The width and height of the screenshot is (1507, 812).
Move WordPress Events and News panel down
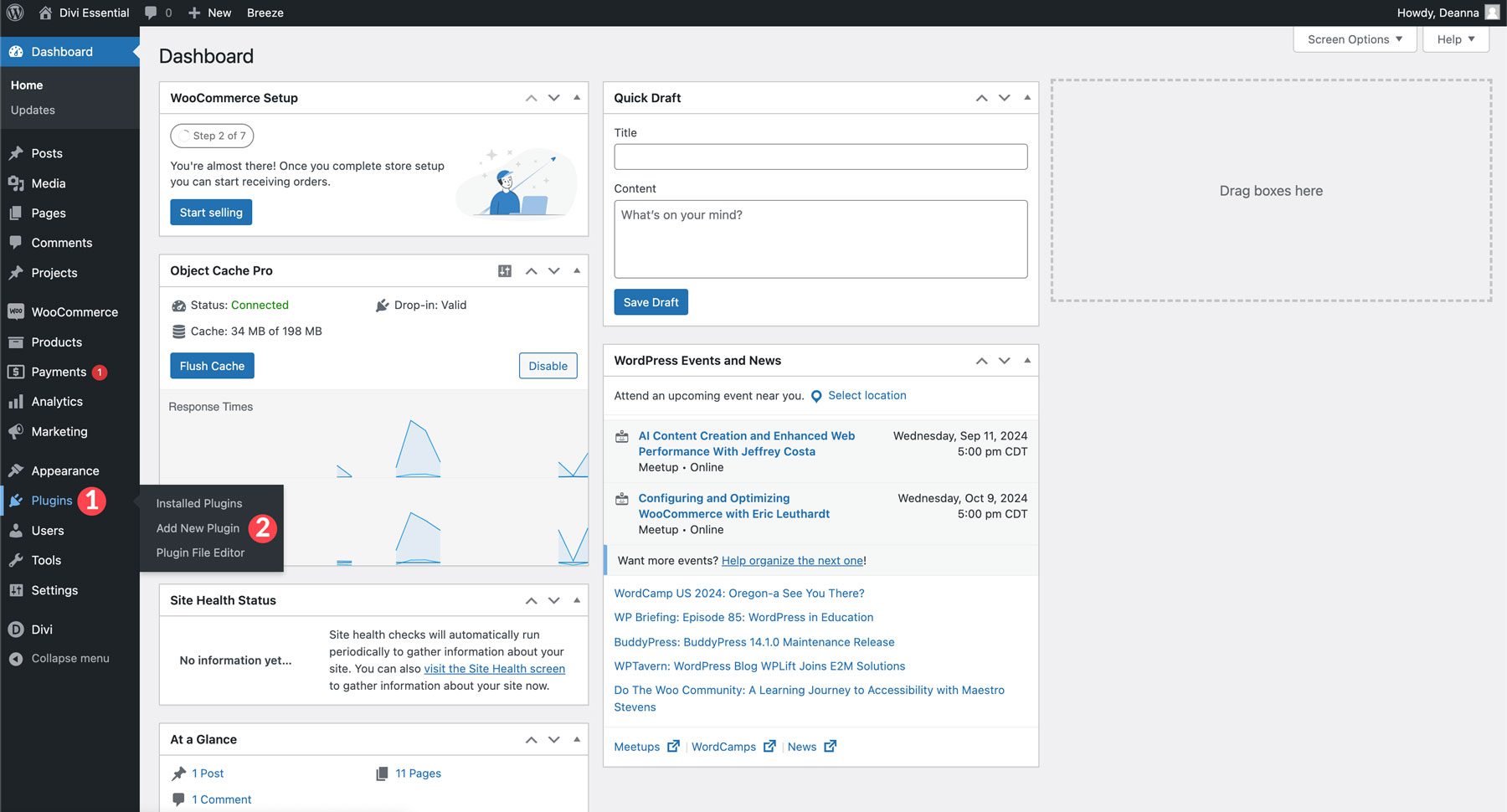1005,361
